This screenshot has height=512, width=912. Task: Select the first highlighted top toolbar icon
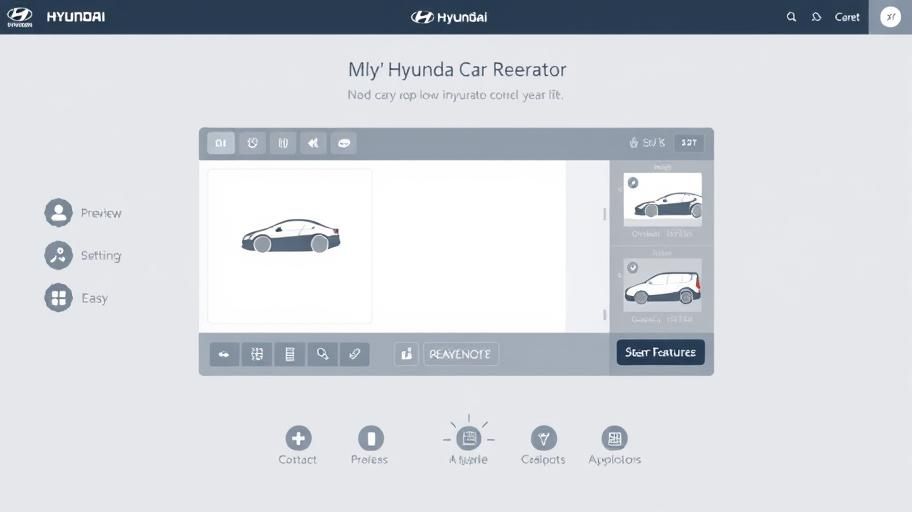[x=221, y=143]
